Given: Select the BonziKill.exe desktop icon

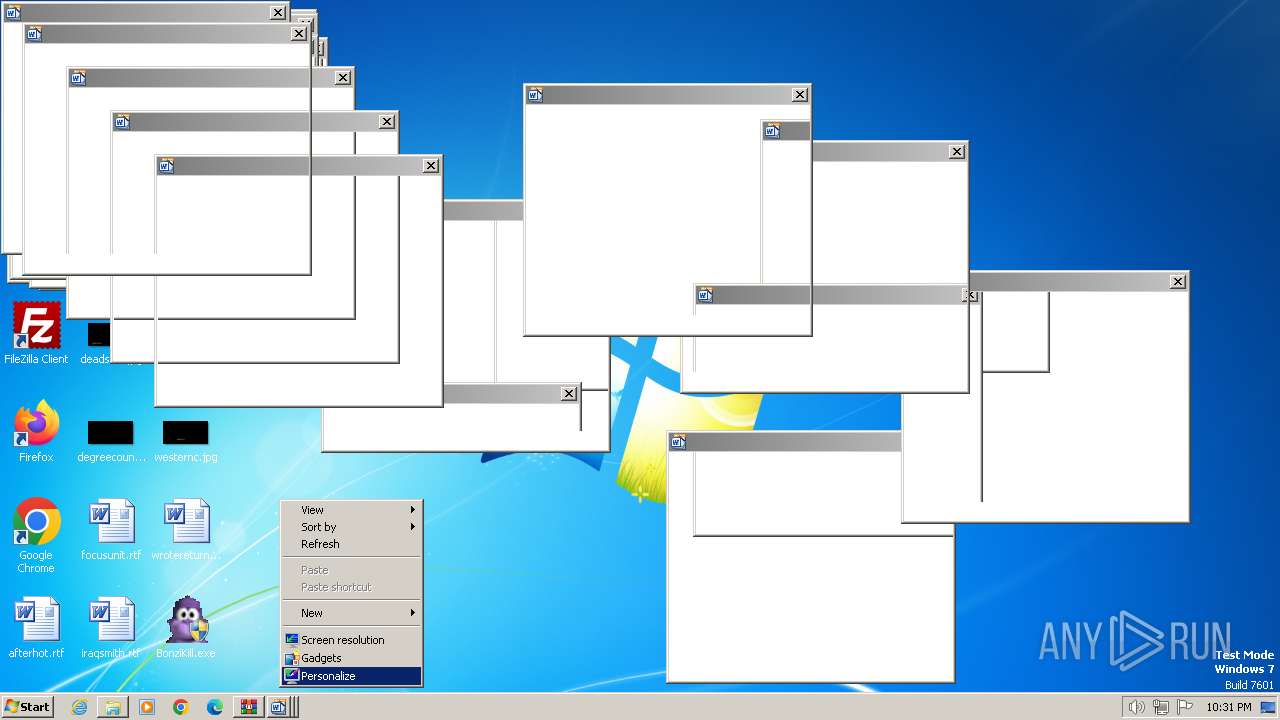Looking at the screenshot, I should click(x=186, y=628).
